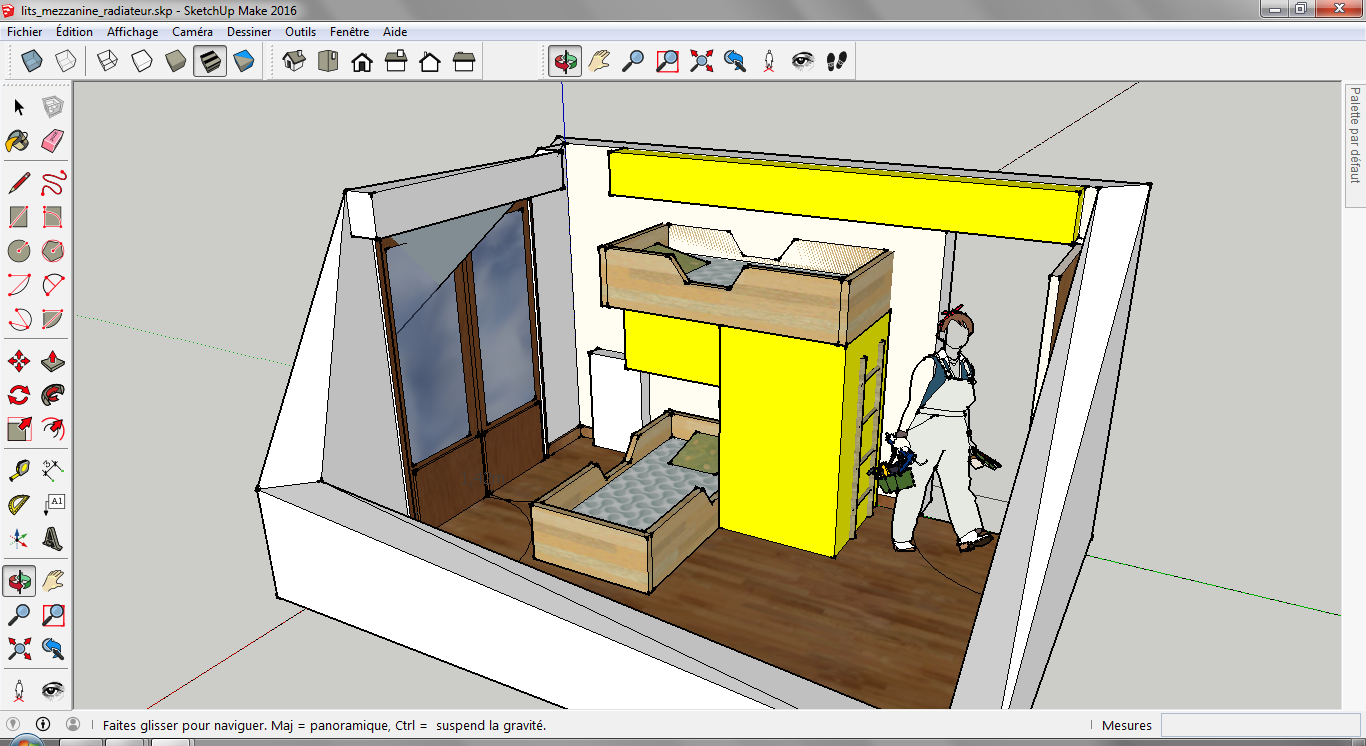Click Zoom Extents in left toolbar

[19, 649]
